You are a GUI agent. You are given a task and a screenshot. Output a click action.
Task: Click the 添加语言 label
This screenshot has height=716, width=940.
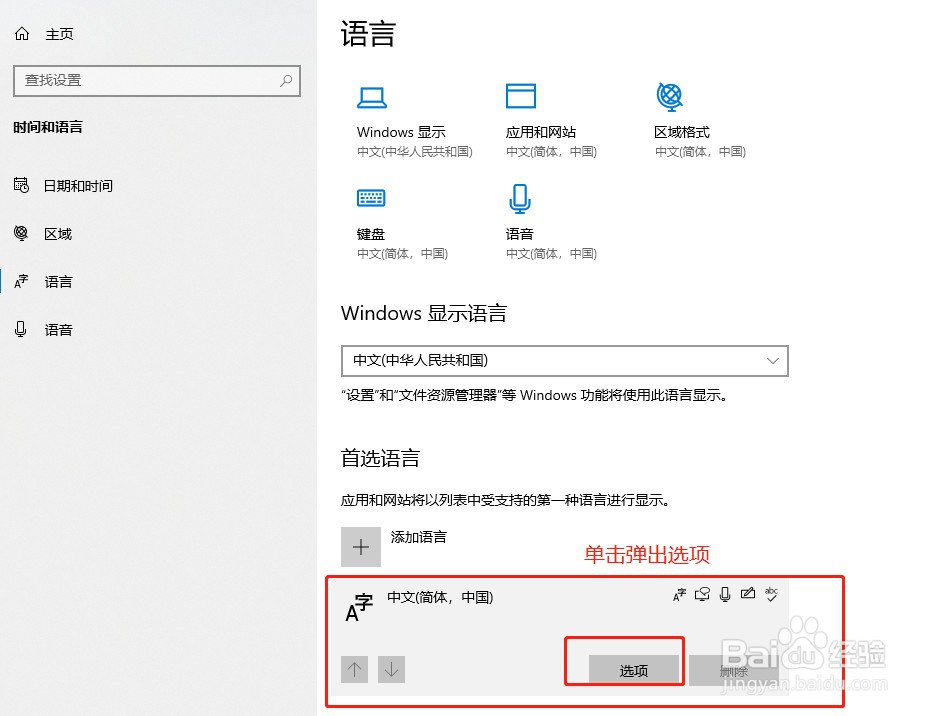[x=418, y=537]
